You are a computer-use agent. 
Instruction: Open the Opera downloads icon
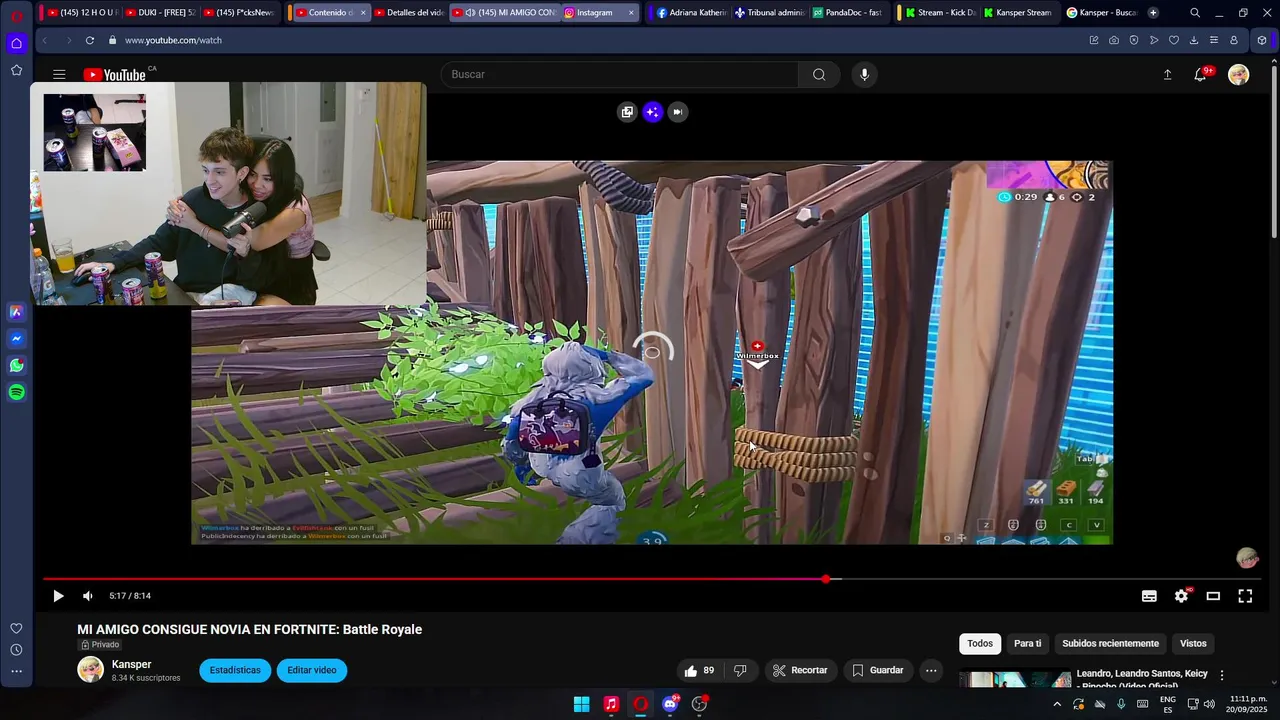1194,40
